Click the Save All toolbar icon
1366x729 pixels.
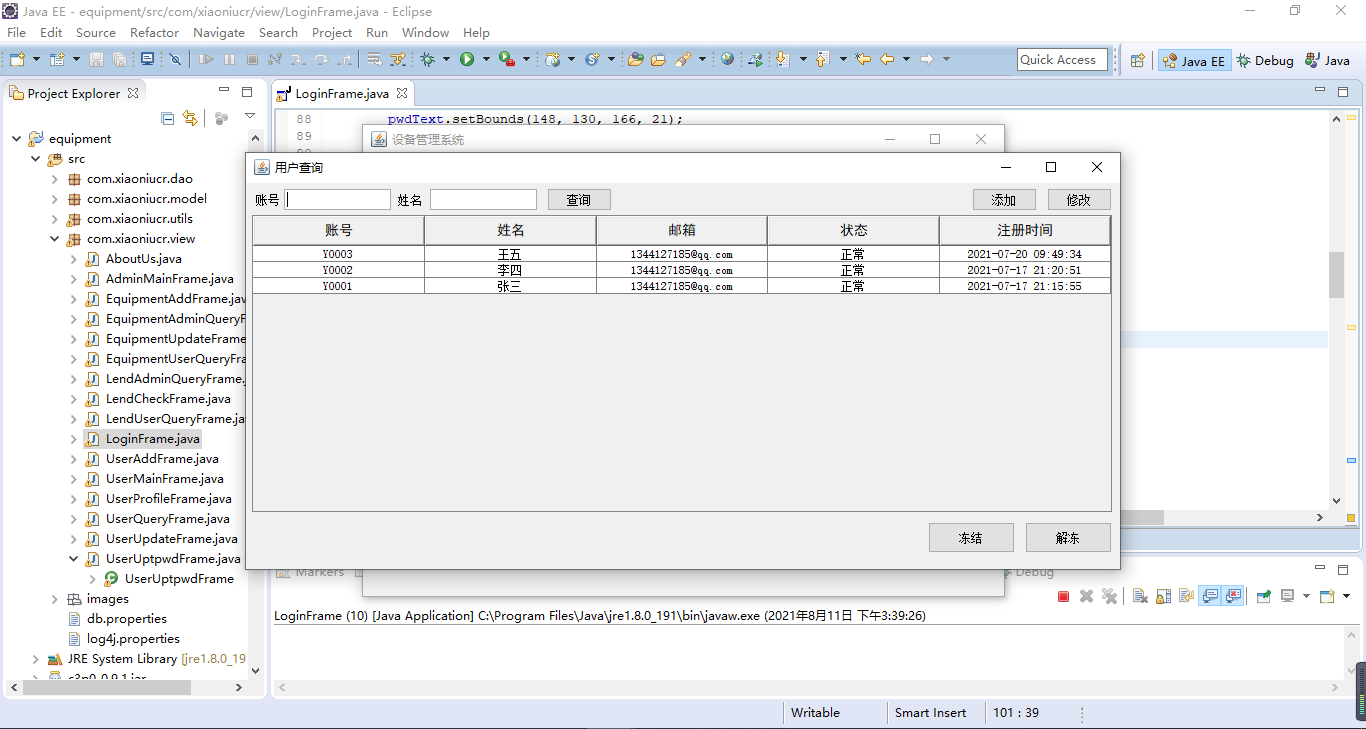tap(120, 60)
